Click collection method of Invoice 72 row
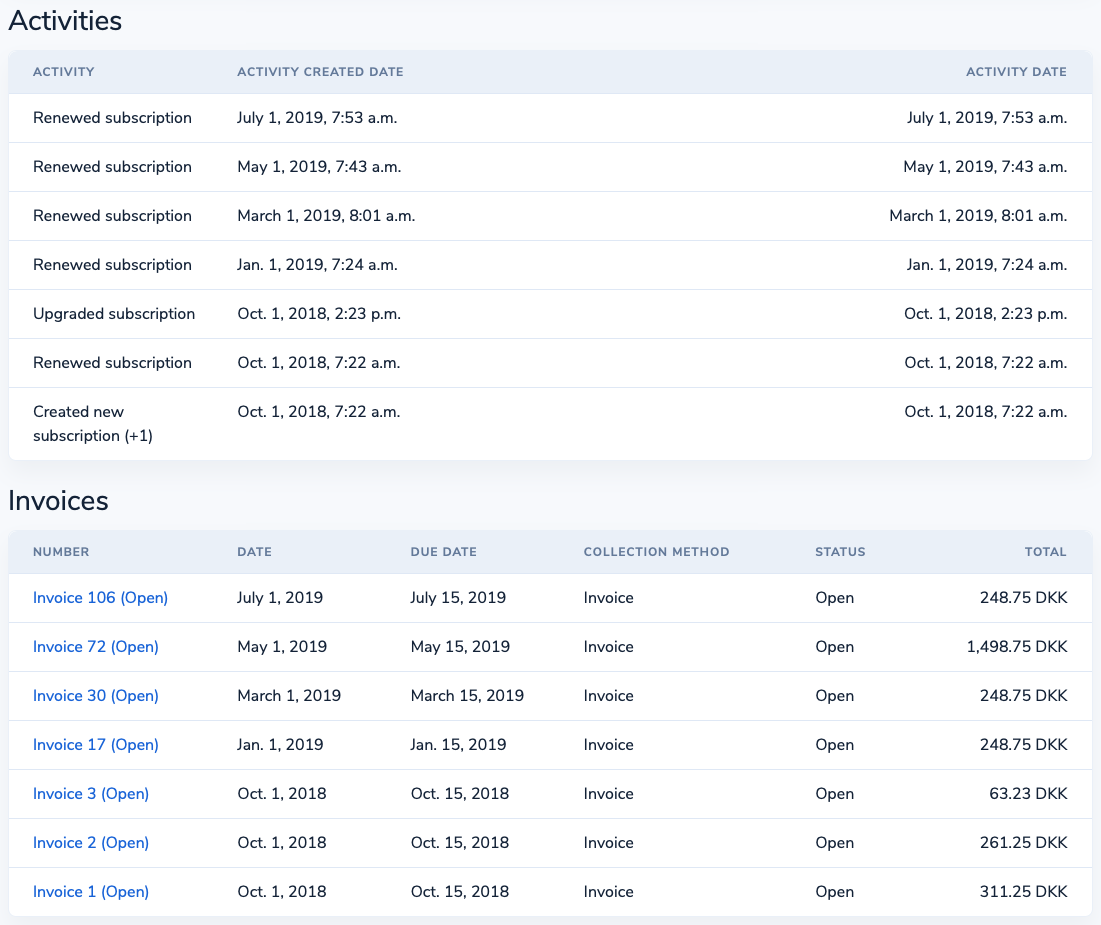 point(609,647)
